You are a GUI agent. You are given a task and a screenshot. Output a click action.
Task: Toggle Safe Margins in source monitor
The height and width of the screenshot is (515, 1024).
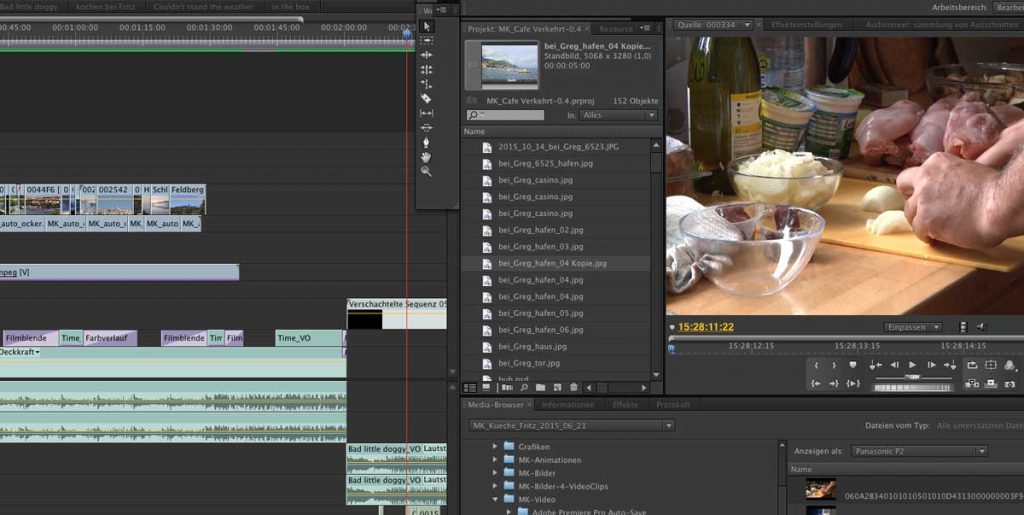point(991,365)
